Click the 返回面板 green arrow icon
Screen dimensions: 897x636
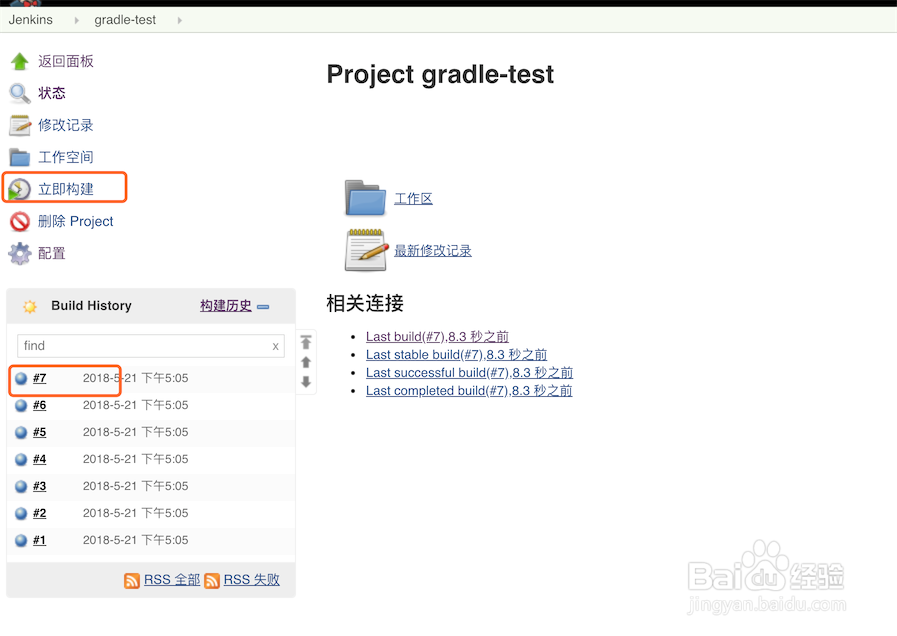click(x=20, y=60)
